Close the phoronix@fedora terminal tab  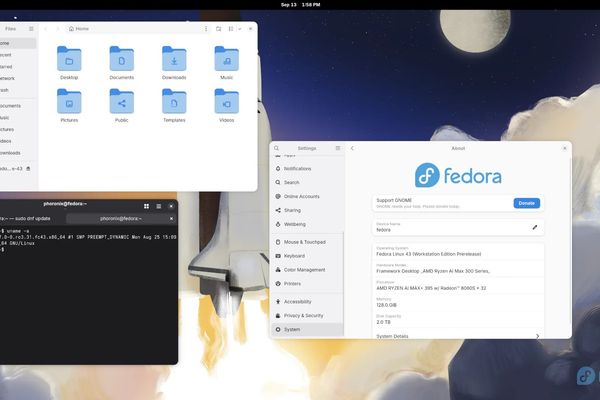point(171,219)
